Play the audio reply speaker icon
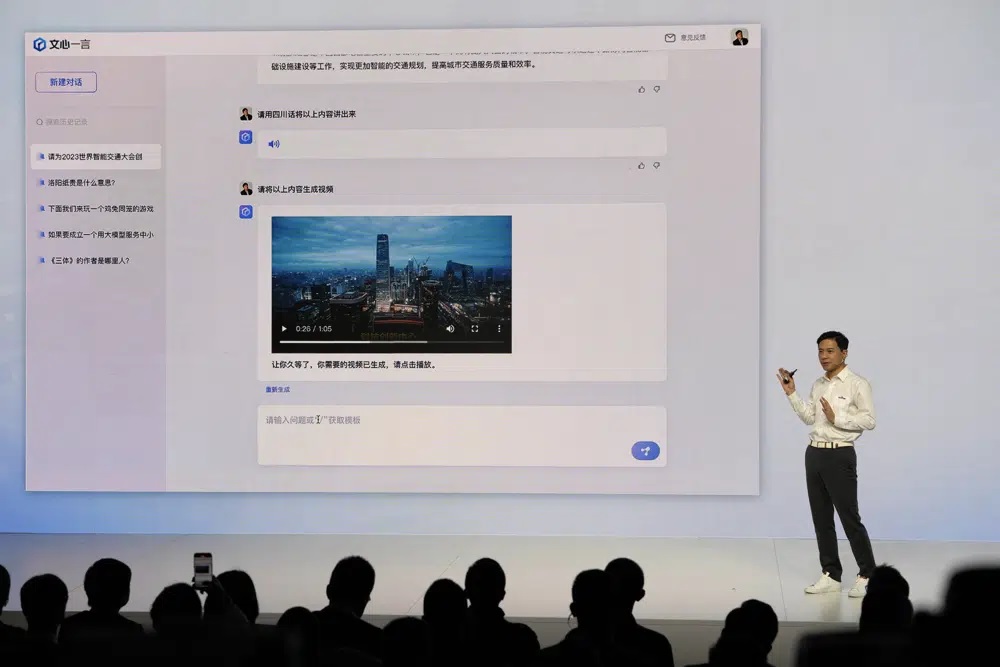Screen dimensions: 1000x667 point(274,144)
